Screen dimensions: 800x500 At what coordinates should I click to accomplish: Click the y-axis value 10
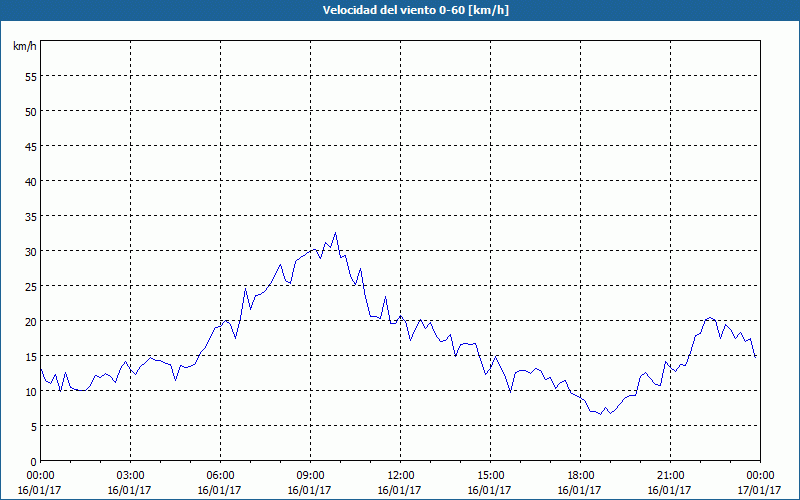[31, 391]
